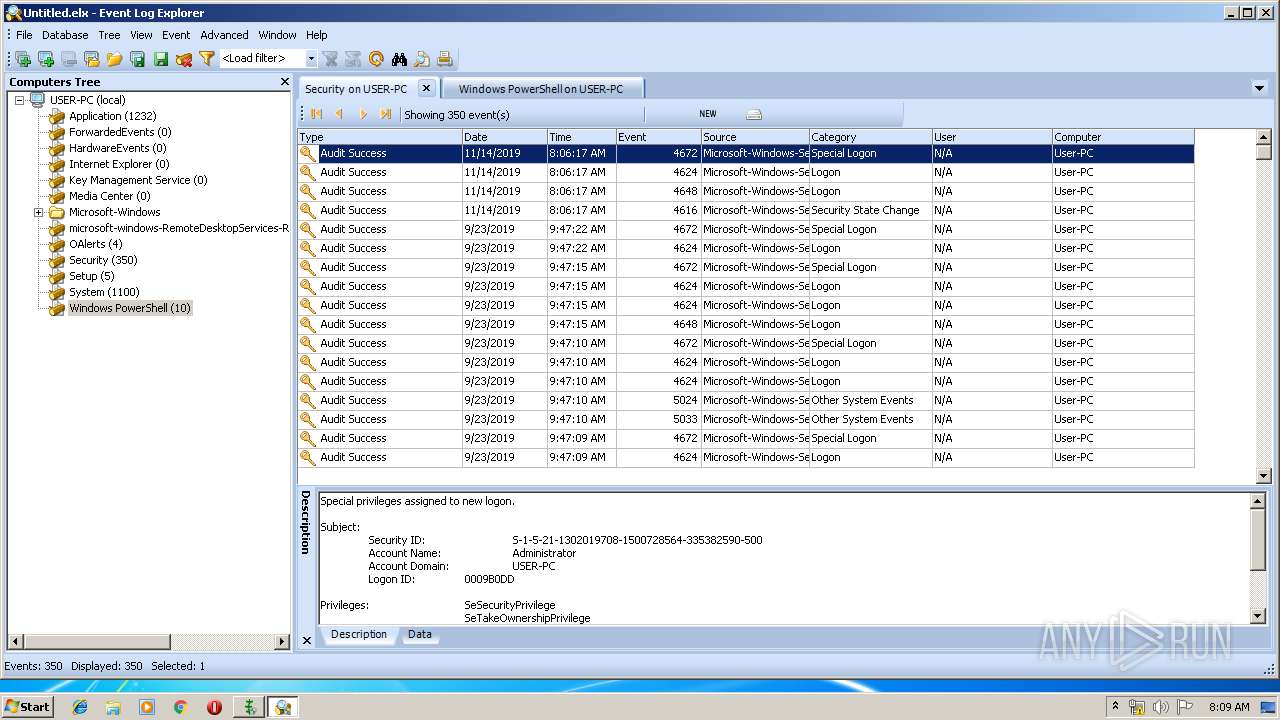Open Internet Explorer from the taskbar

(80, 707)
